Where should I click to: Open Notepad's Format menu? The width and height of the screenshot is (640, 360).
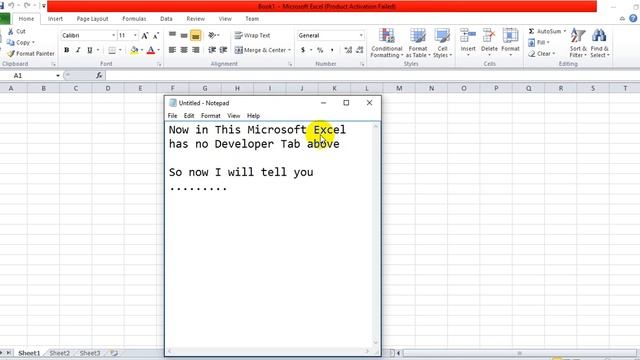click(x=211, y=116)
